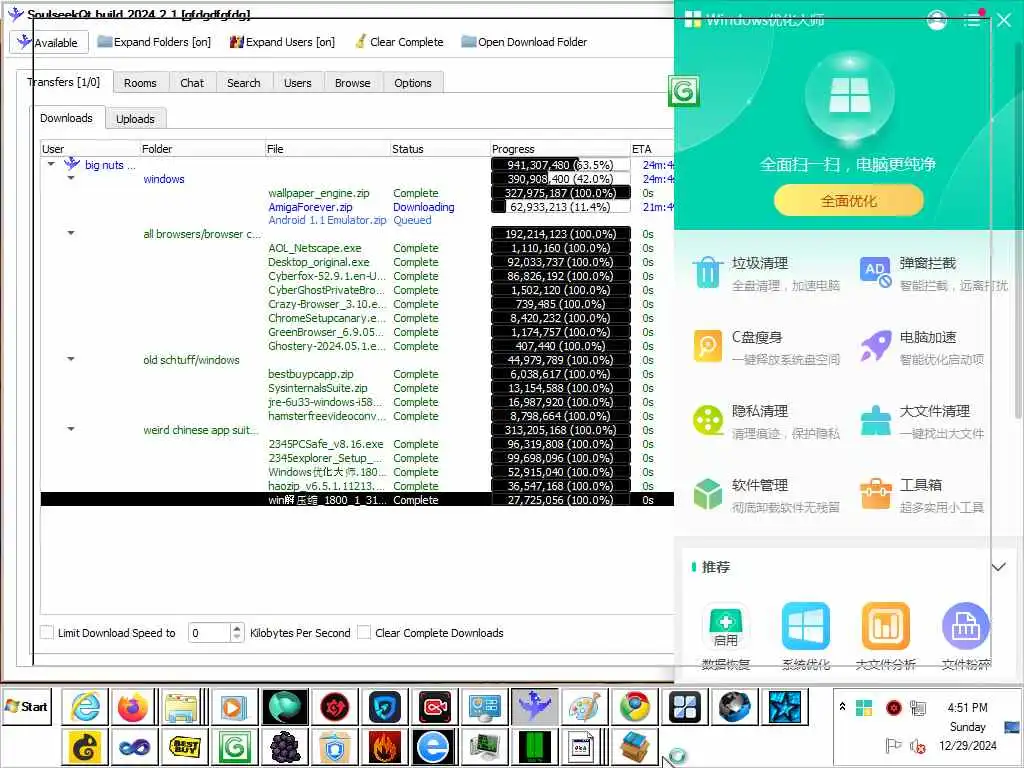
Task: Open 隐私清理 privacy cleanup icon
Action: 707,420
